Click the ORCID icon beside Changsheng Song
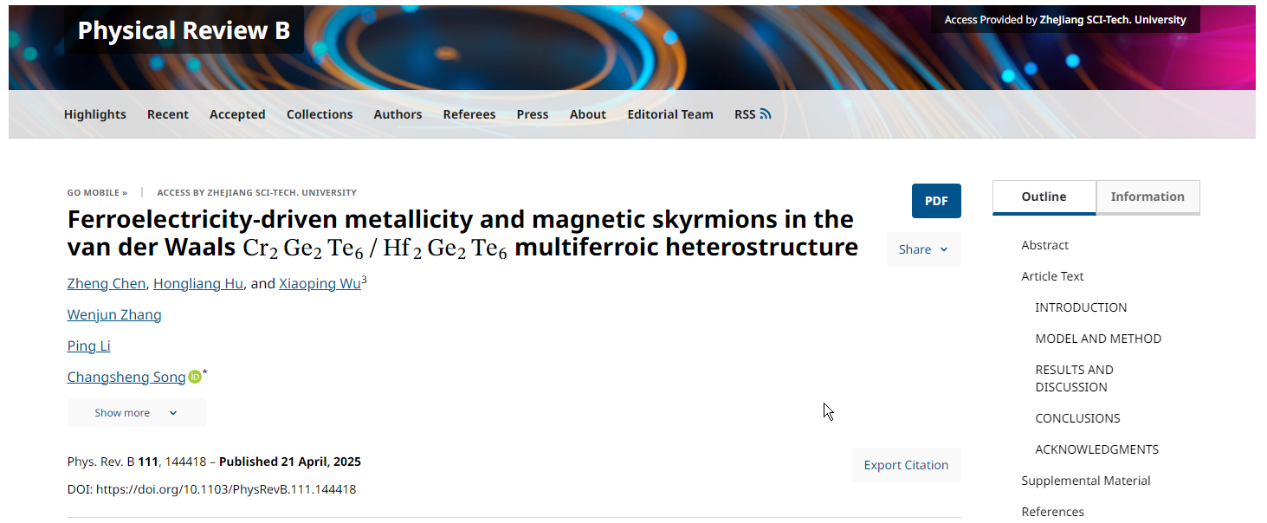 (x=195, y=377)
